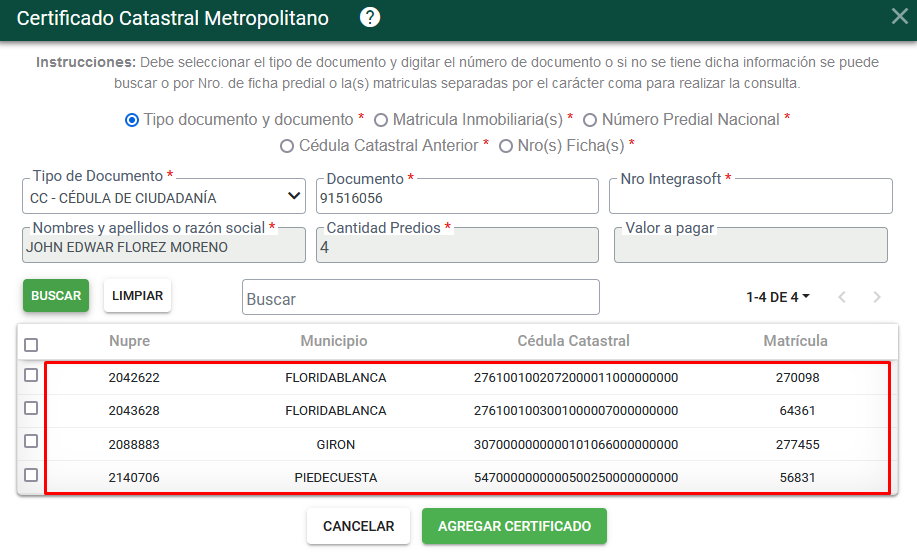Screen dimensions: 917x556
Task: Check the GIRON row checkbox
Action: click(x=31, y=441)
